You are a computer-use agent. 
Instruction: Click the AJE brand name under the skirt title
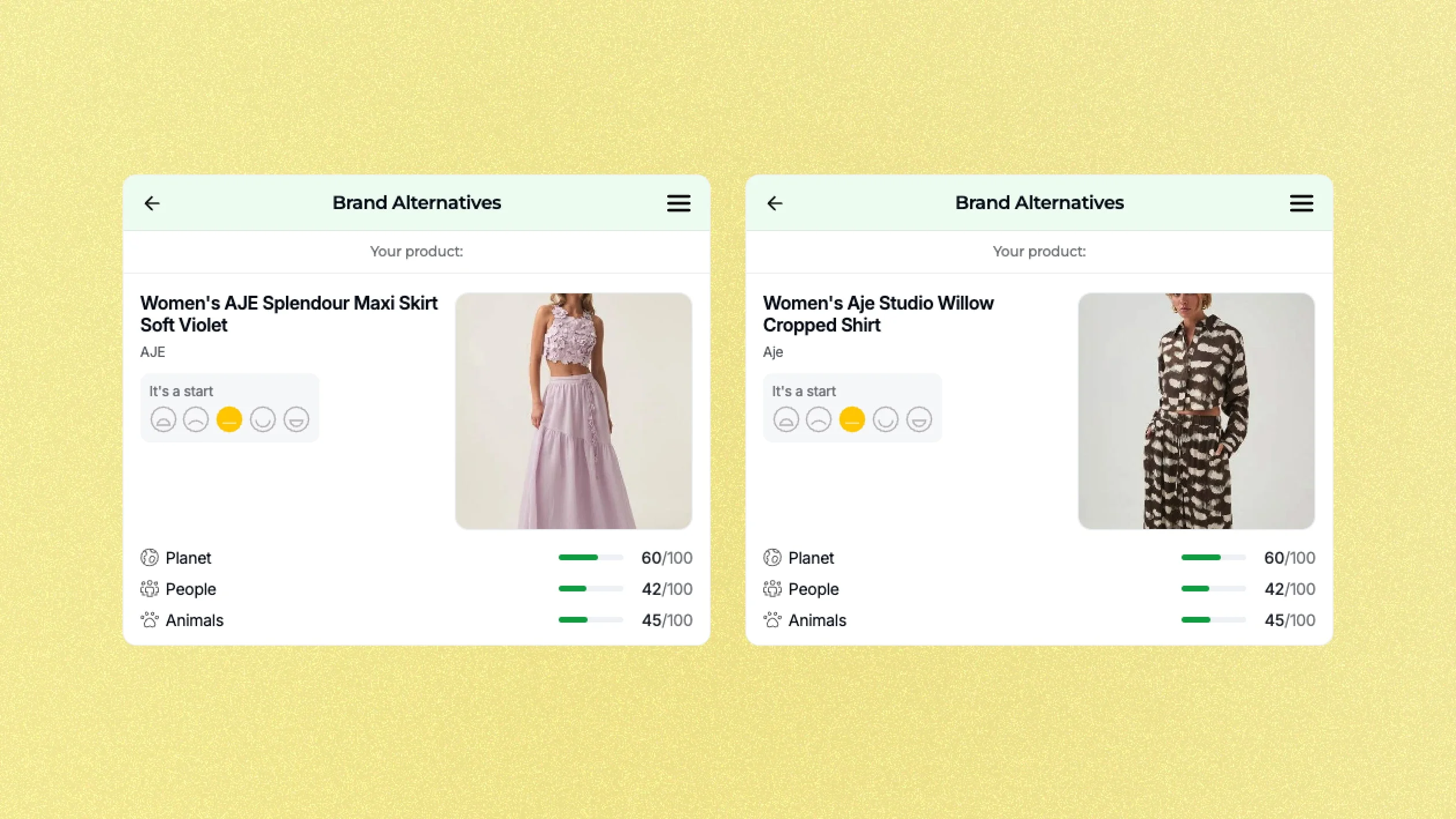(153, 352)
